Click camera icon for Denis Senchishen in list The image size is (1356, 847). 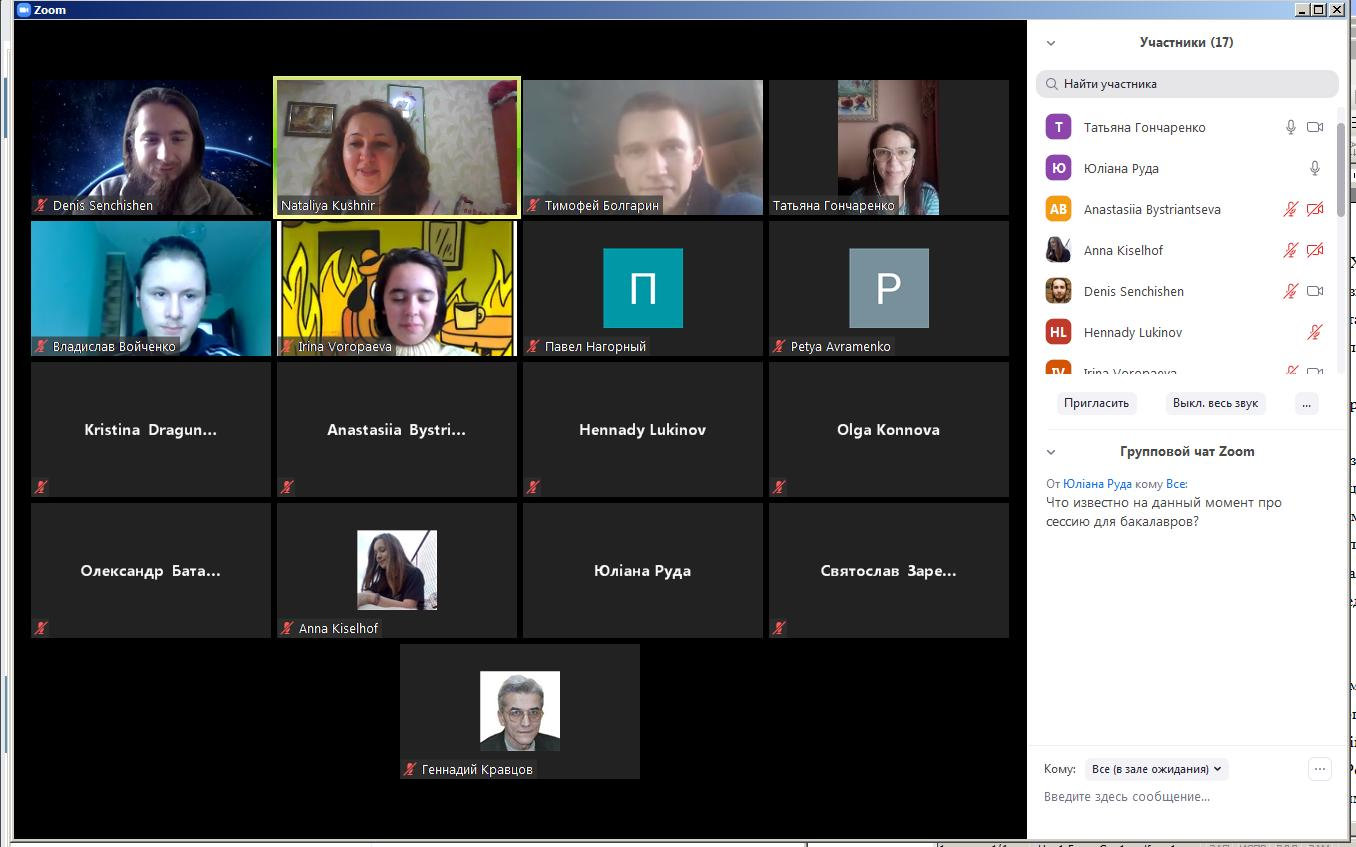coord(1315,291)
